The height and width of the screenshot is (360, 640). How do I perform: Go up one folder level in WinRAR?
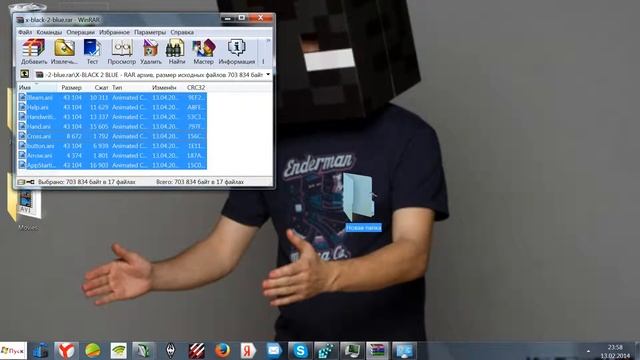point(24,74)
